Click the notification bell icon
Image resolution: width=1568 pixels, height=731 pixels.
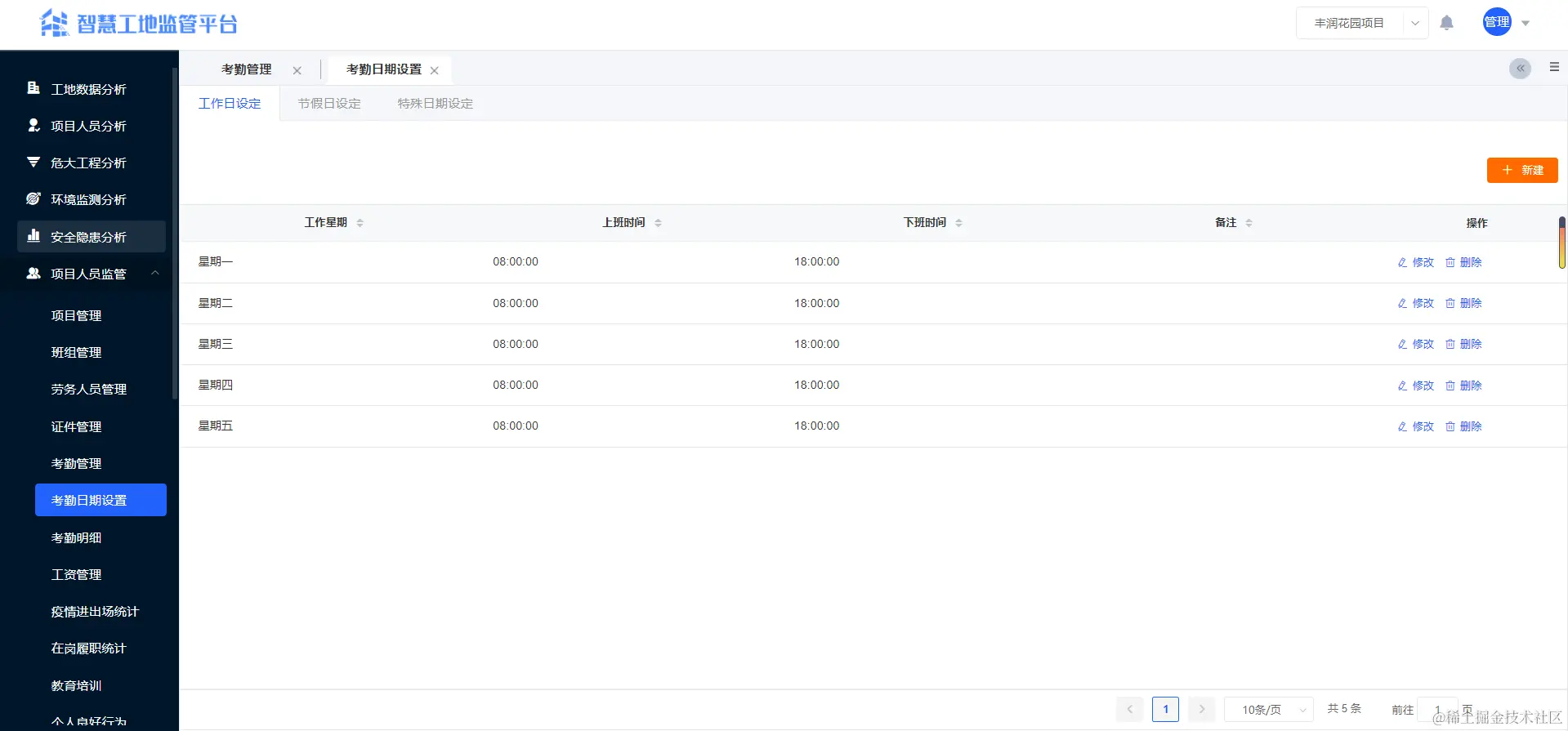[1446, 23]
